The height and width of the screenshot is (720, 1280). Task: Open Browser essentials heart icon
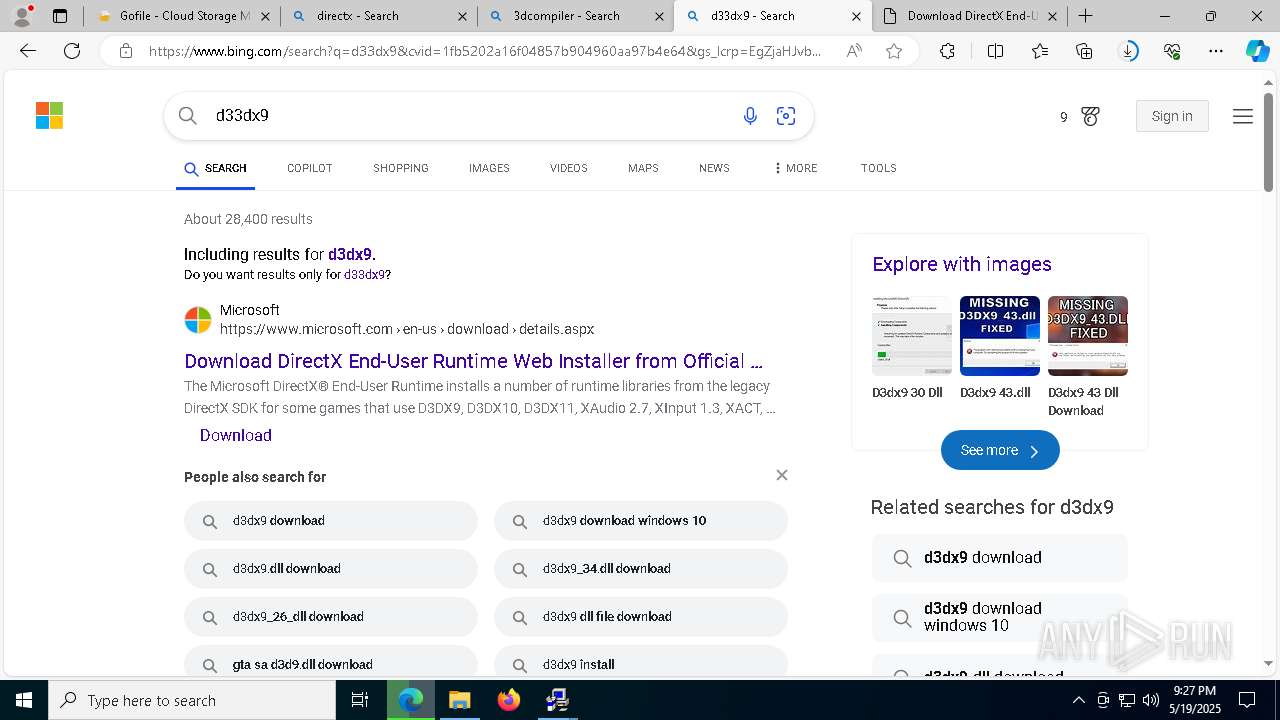point(1172,51)
